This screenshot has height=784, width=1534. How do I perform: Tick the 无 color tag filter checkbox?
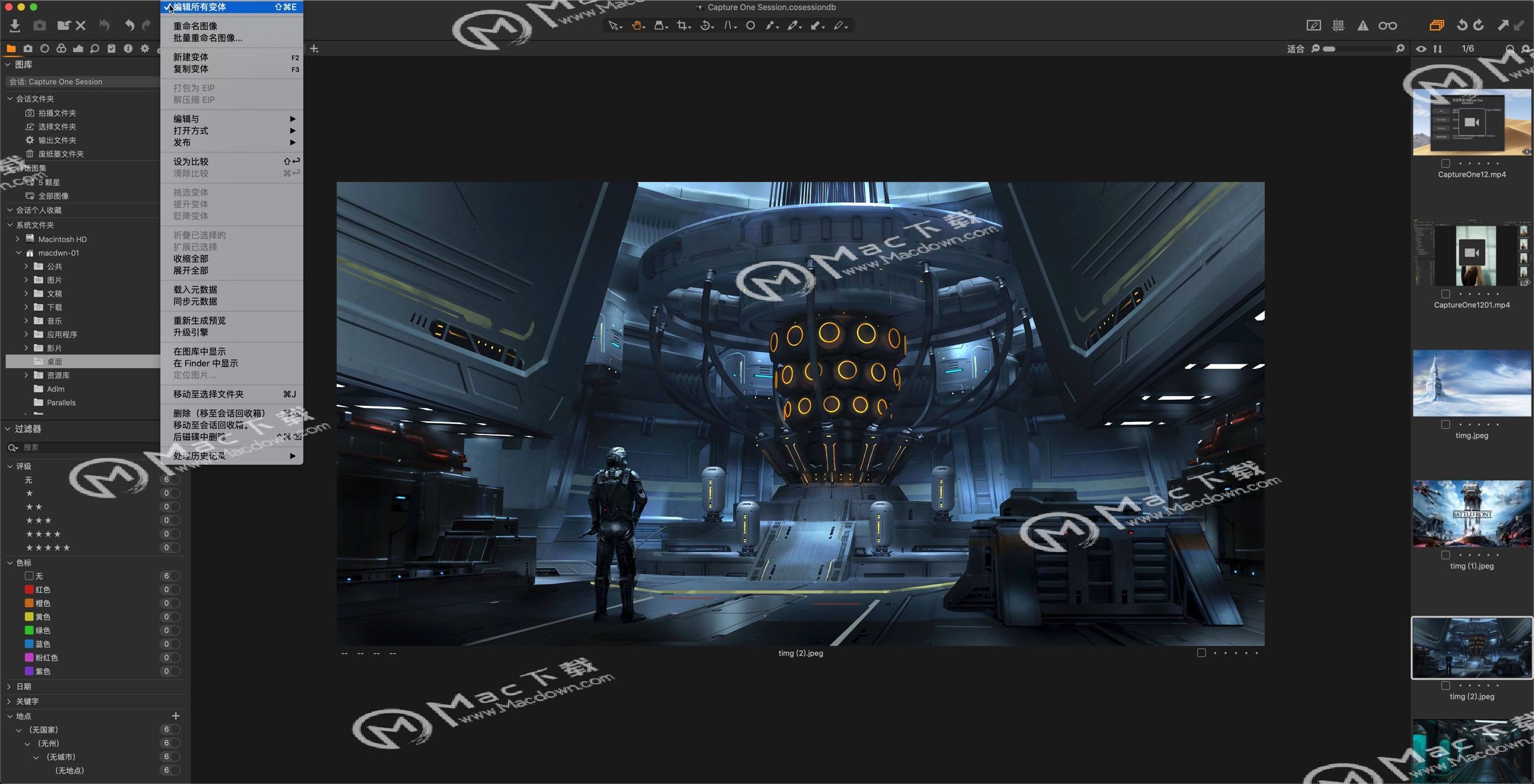29,575
